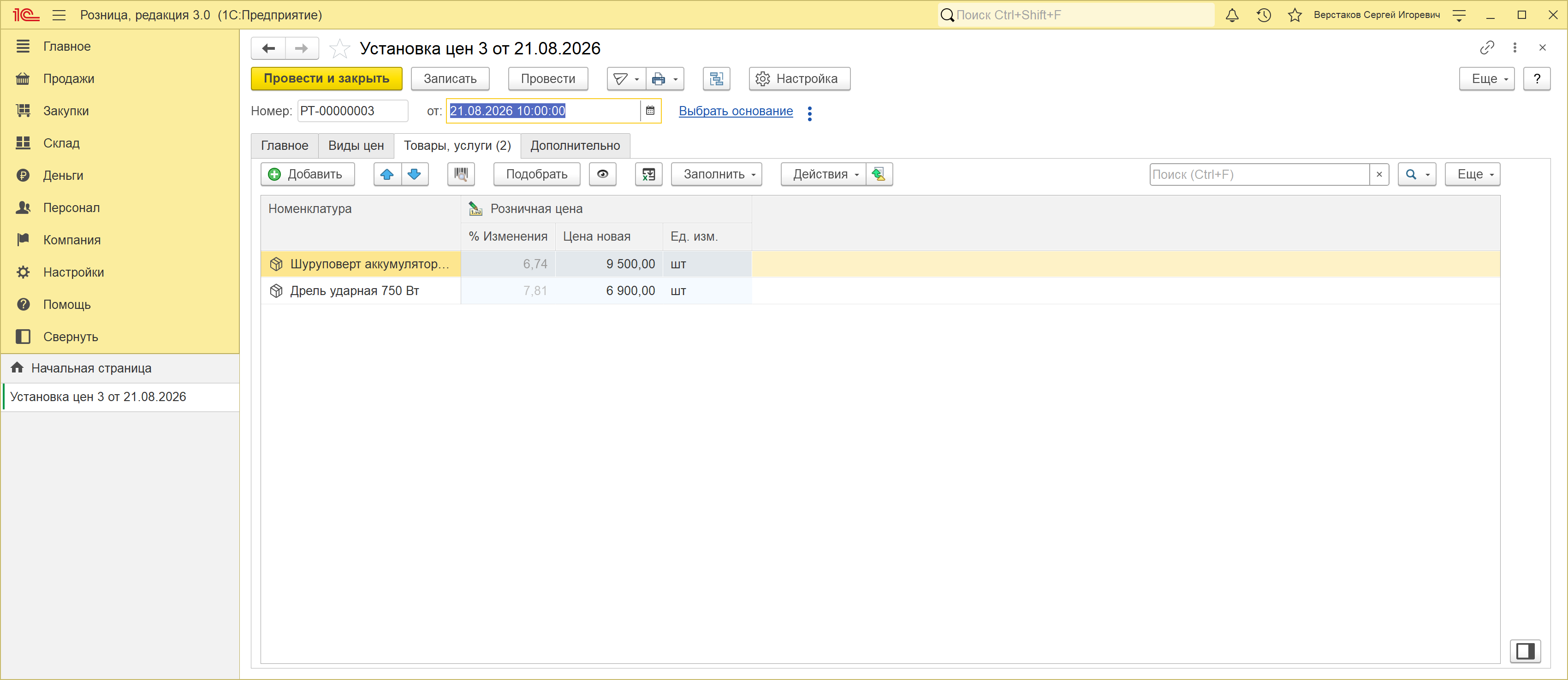Open the Главное sidebar section

pyautogui.click(x=120, y=46)
